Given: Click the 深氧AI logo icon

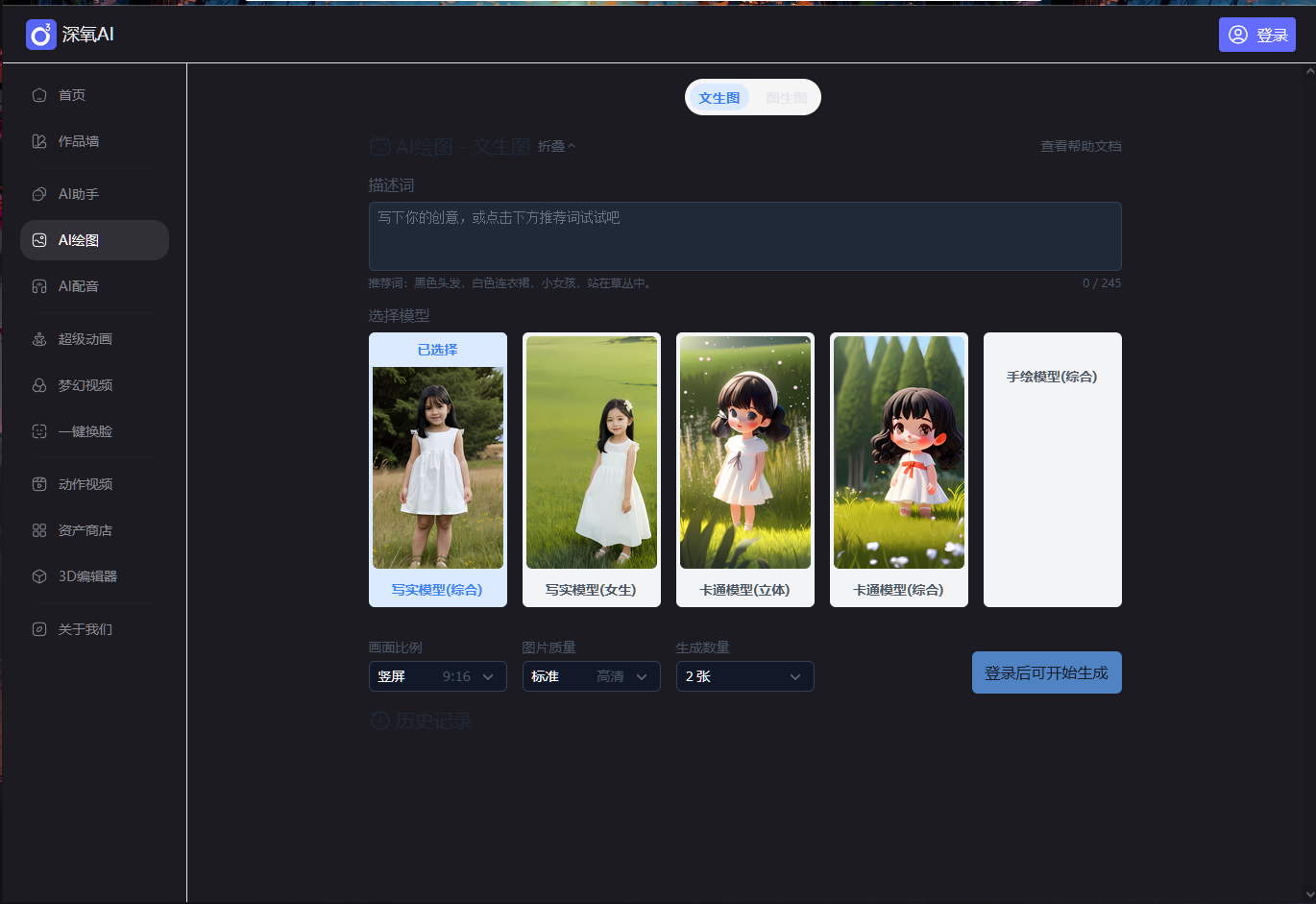Looking at the screenshot, I should (x=41, y=35).
